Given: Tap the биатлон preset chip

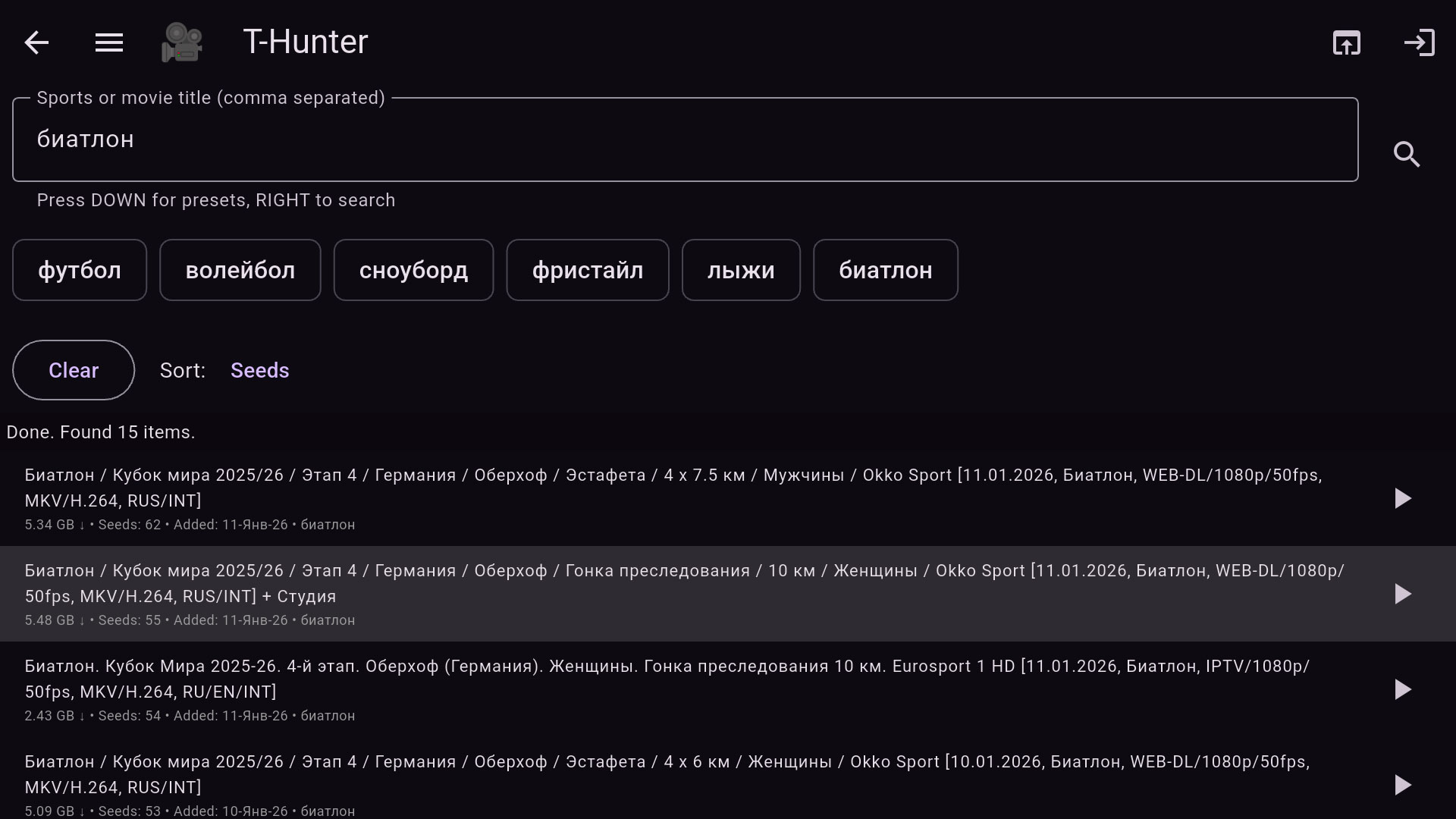Looking at the screenshot, I should pyautogui.click(x=886, y=270).
